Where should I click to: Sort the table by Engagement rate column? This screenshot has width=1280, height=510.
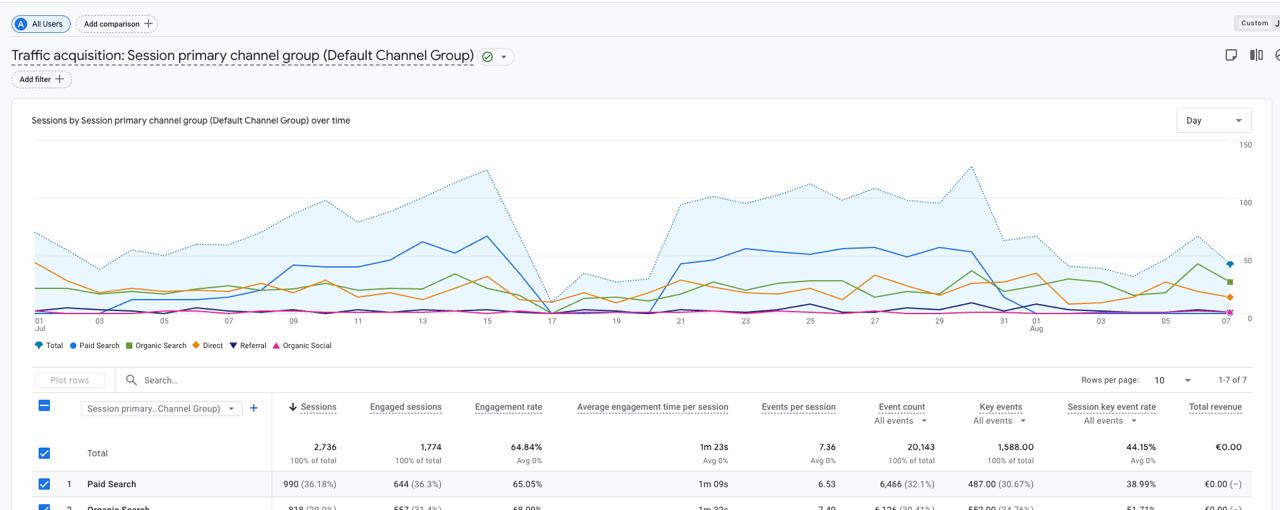coord(508,407)
